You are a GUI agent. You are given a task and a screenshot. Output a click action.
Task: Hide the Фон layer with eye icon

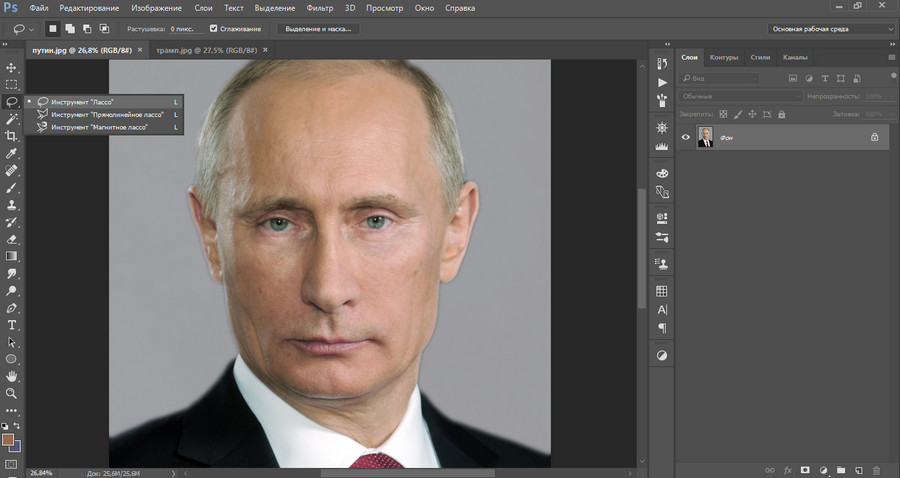coord(686,137)
